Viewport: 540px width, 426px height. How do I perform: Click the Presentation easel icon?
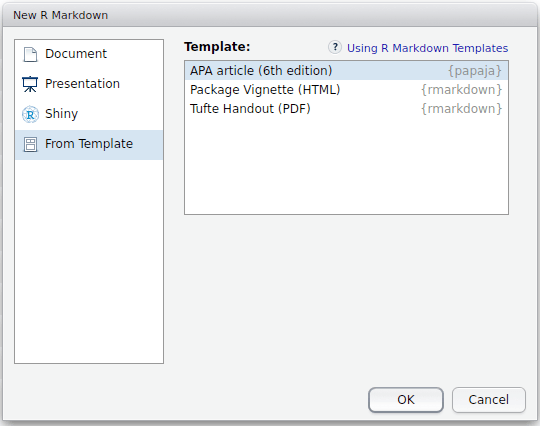pos(30,84)
